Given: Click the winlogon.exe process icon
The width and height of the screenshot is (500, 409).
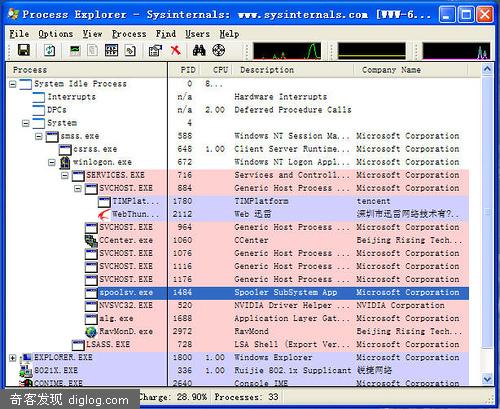Looking at the screenshot, I should [x=65, y=163].
